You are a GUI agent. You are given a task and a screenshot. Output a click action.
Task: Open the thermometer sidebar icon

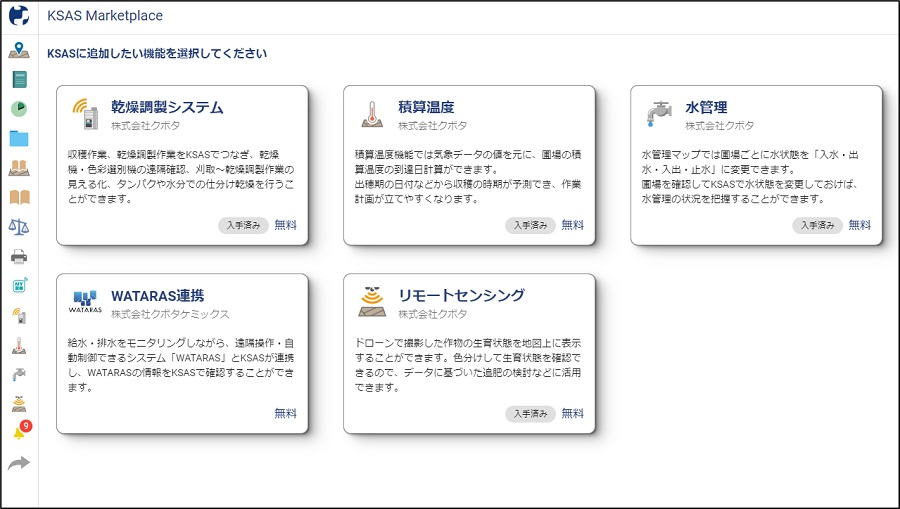coord(19,345)
